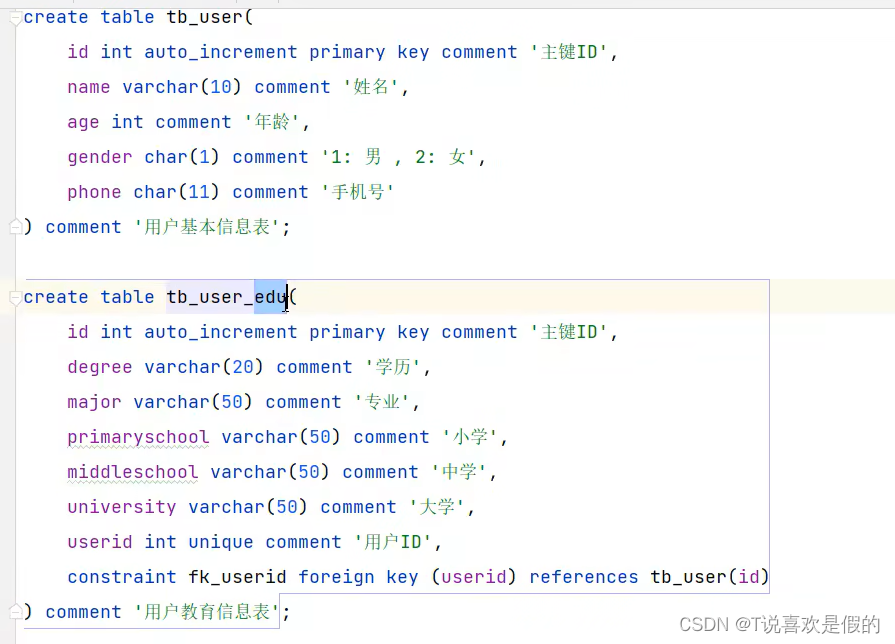This screenshot has width=895, height=644.
Task: Click the '中学' comment string
Action: point(459,472)
